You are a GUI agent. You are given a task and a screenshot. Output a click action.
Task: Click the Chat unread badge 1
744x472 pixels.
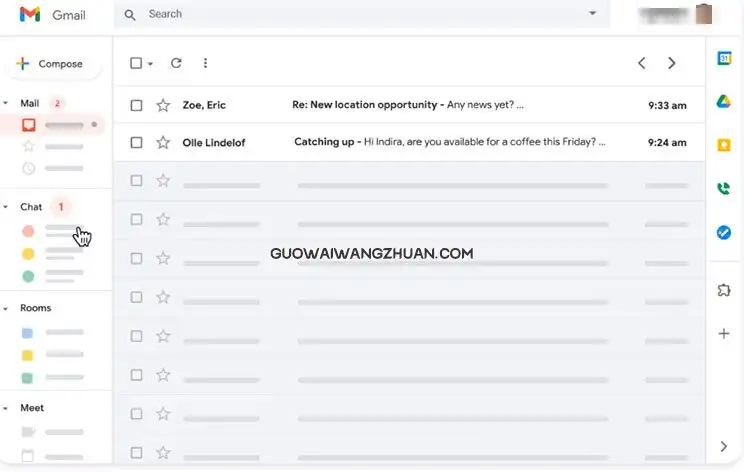(61, 207)
